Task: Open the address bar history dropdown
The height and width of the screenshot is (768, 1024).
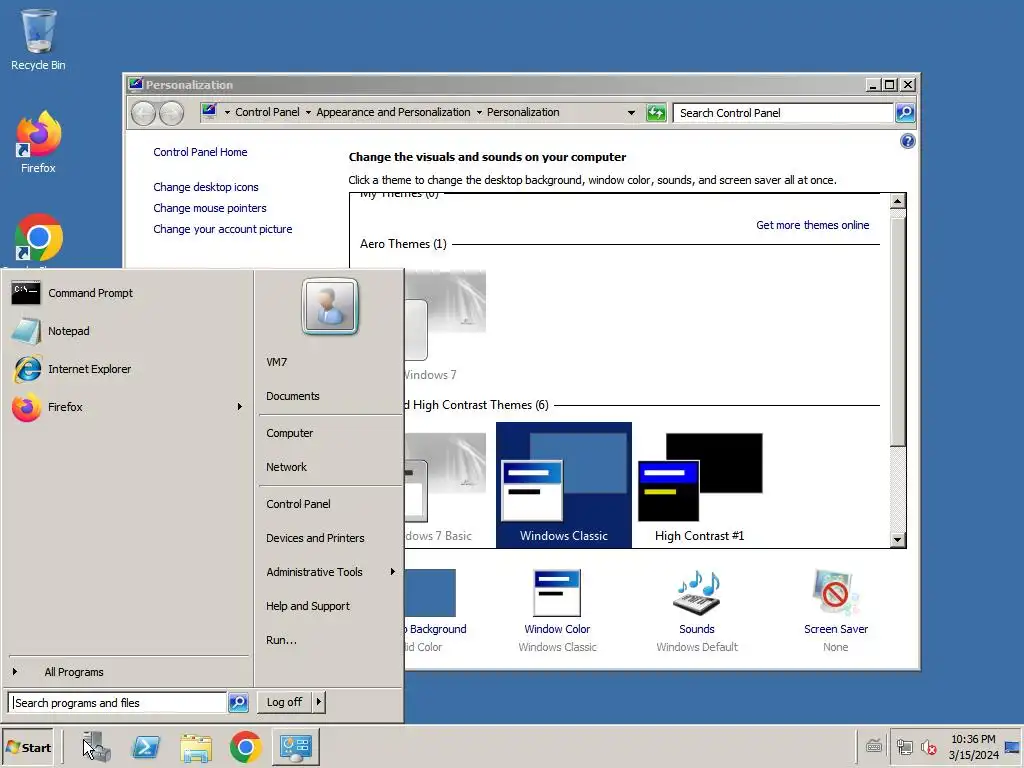Action: coord(631,112)
